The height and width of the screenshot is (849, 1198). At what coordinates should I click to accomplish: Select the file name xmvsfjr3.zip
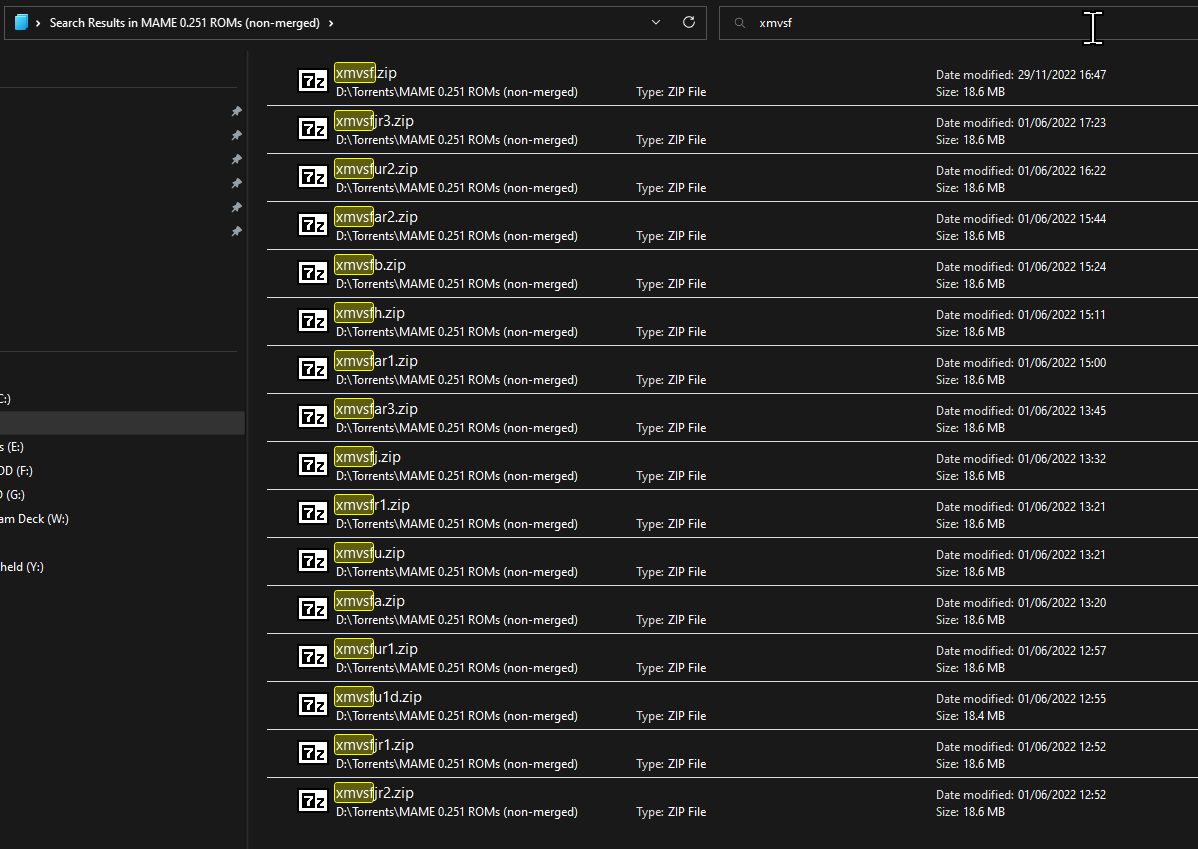pyautogui.click(x=374, y=121)
